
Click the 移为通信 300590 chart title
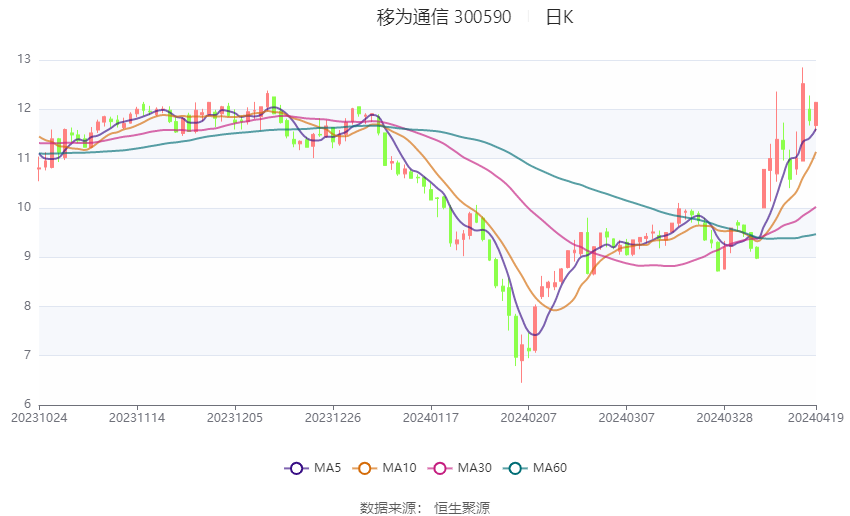coord(443,17)
